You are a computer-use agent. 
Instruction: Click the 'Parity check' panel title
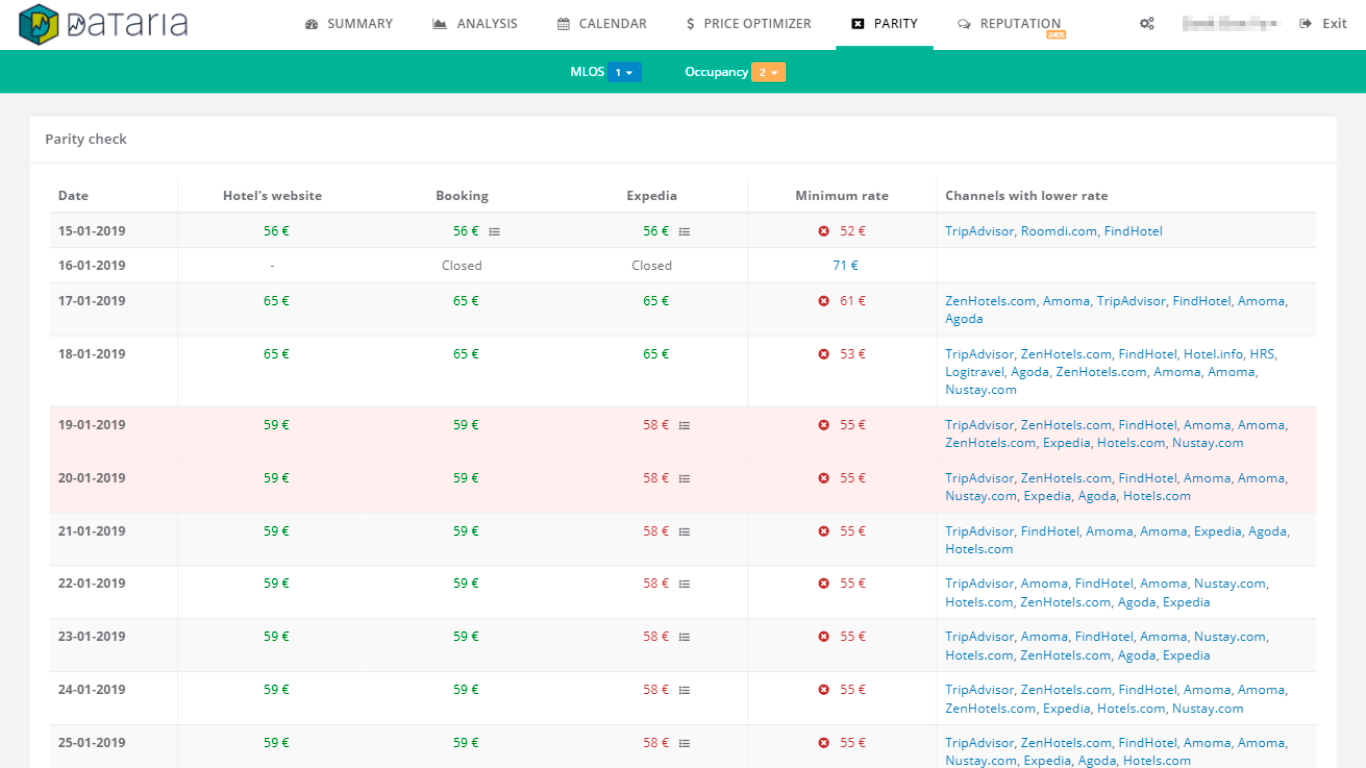[86, 139]
